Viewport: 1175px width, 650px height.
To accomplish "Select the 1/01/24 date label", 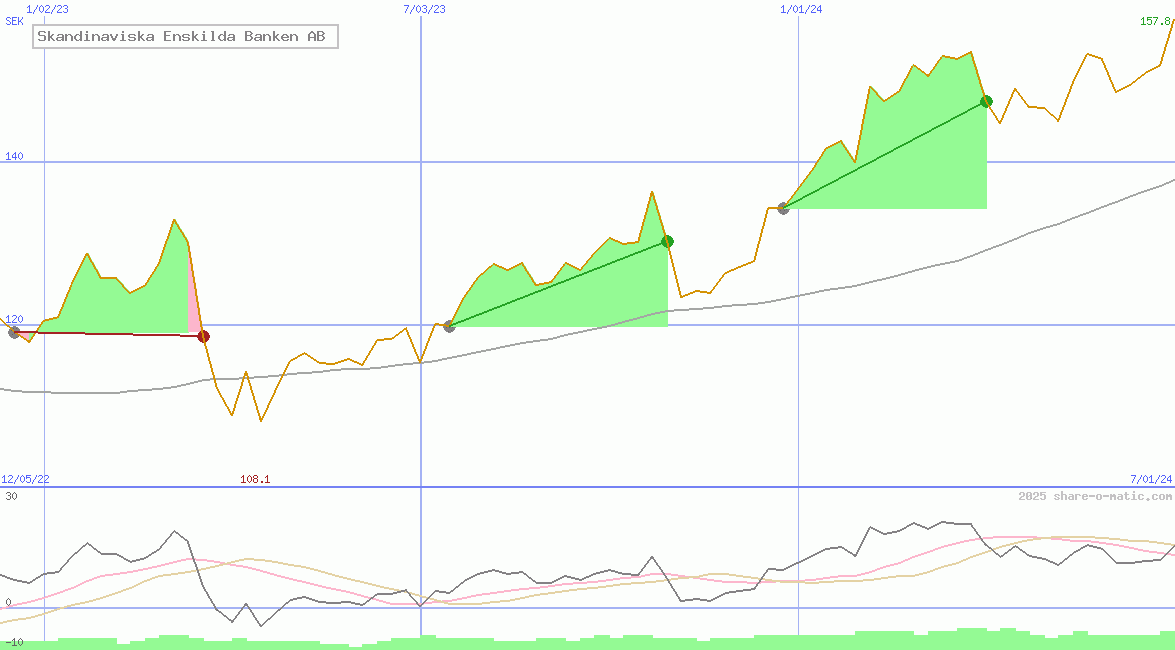I will [801, 9].
